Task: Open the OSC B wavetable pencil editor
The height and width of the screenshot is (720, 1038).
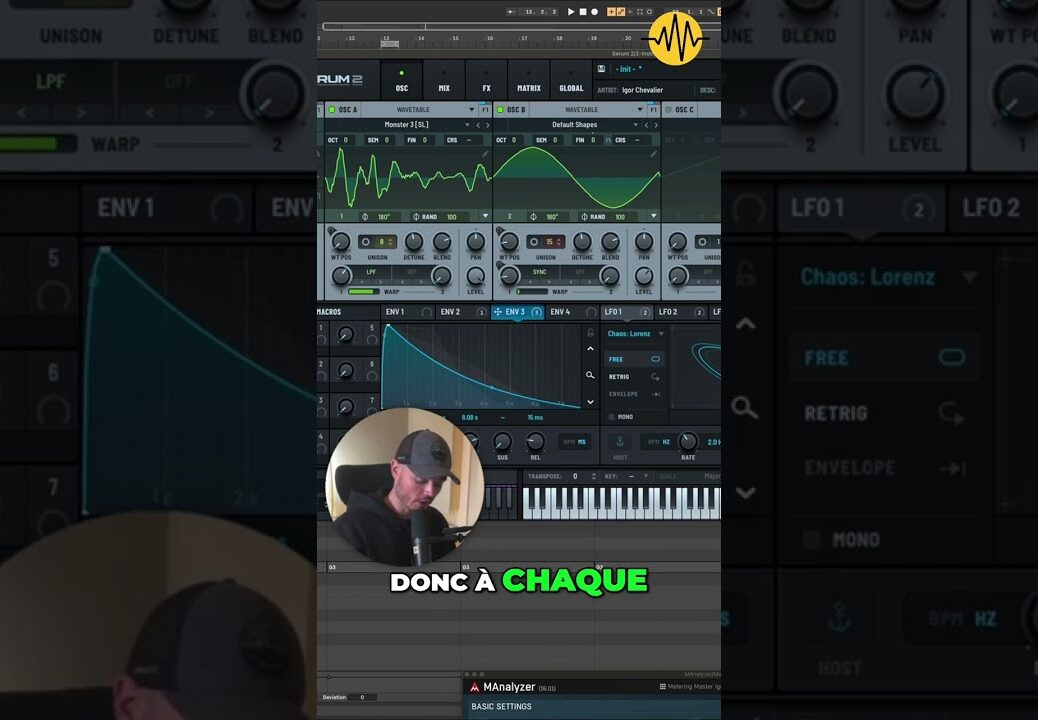Action: point(653,154)
